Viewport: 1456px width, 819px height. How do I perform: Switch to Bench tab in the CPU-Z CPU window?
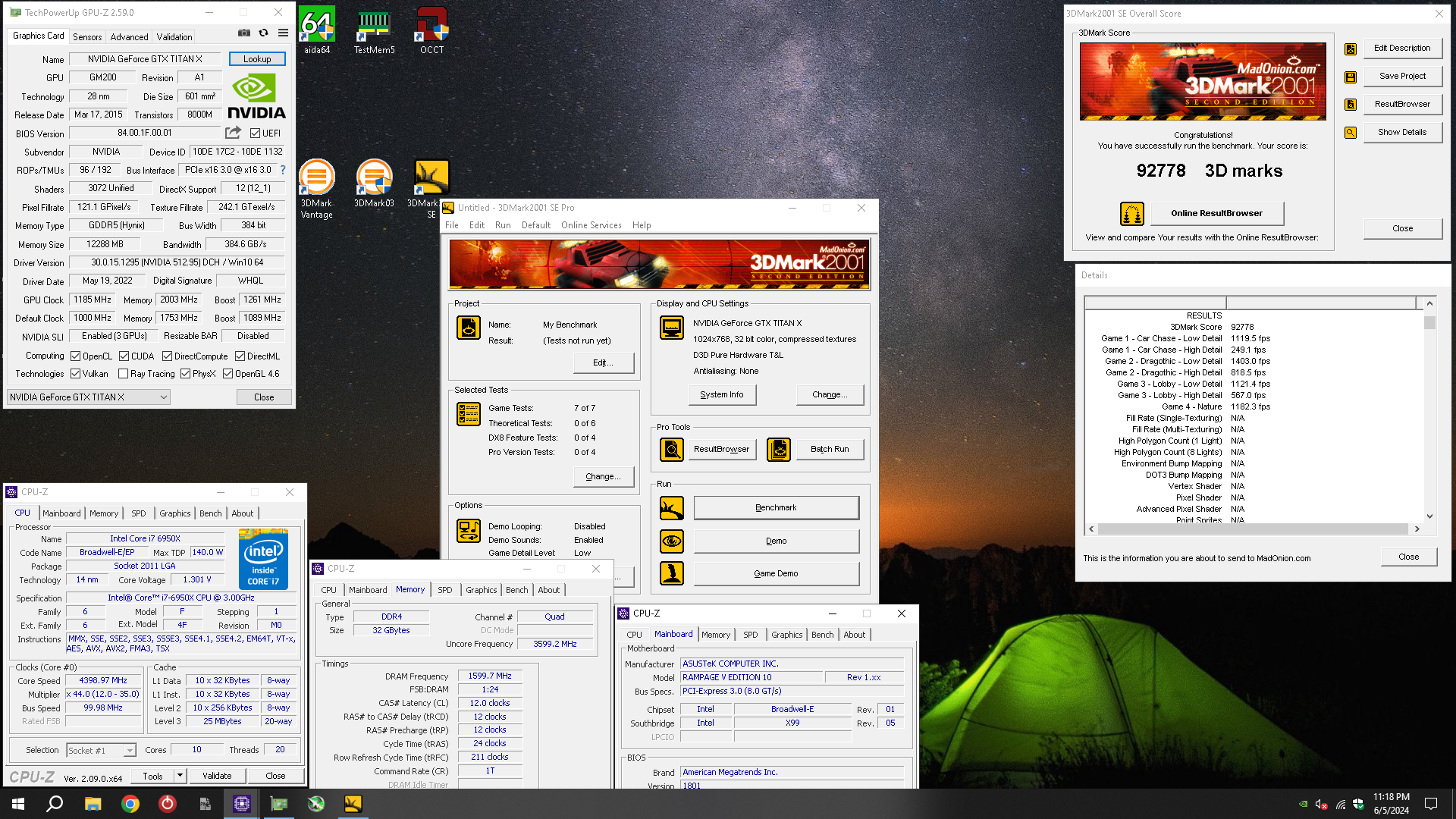pyautogui.click(x=211, y=513)
